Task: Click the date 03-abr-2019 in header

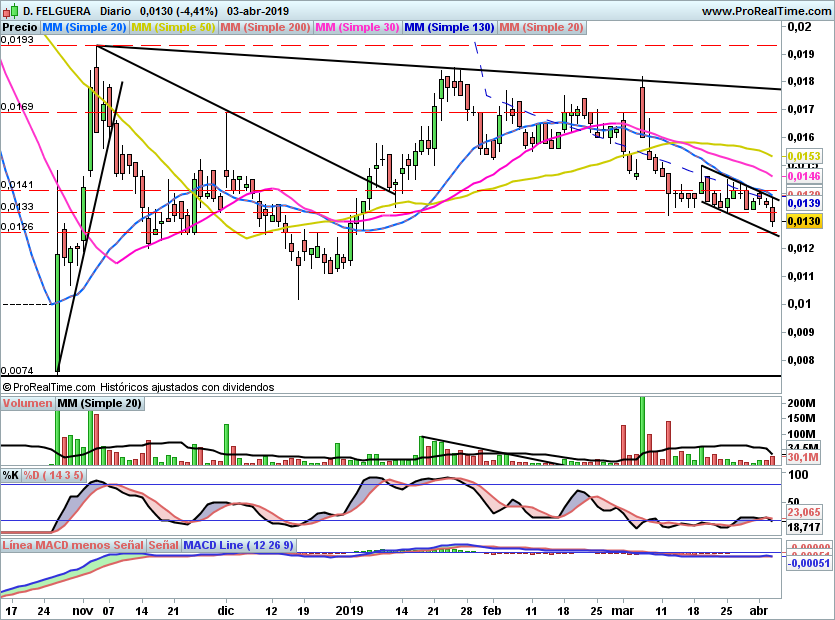Action: pyautogui.click(x=258, y=11)
